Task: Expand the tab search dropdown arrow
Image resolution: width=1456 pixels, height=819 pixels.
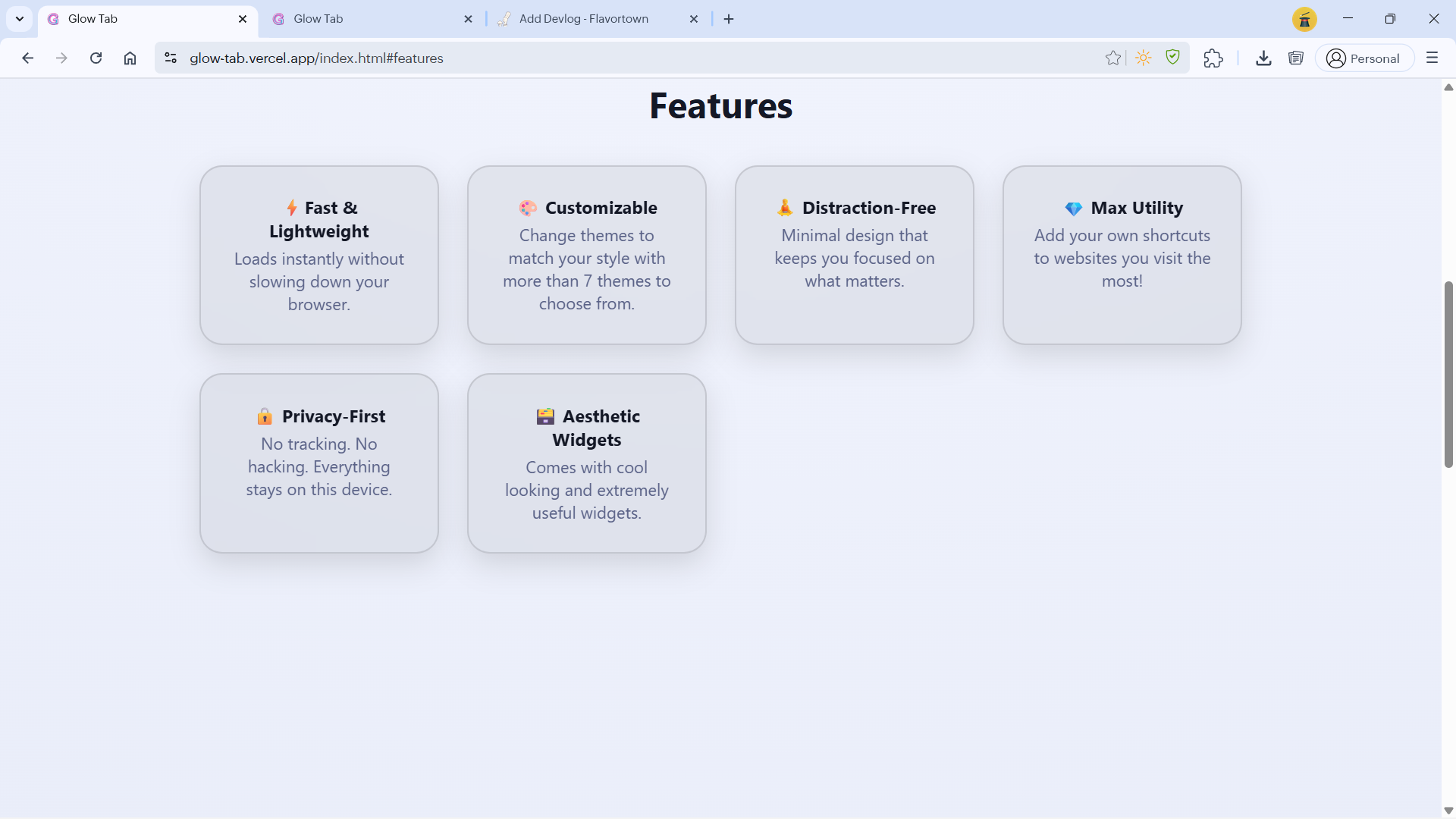Action: coord(20,19)
